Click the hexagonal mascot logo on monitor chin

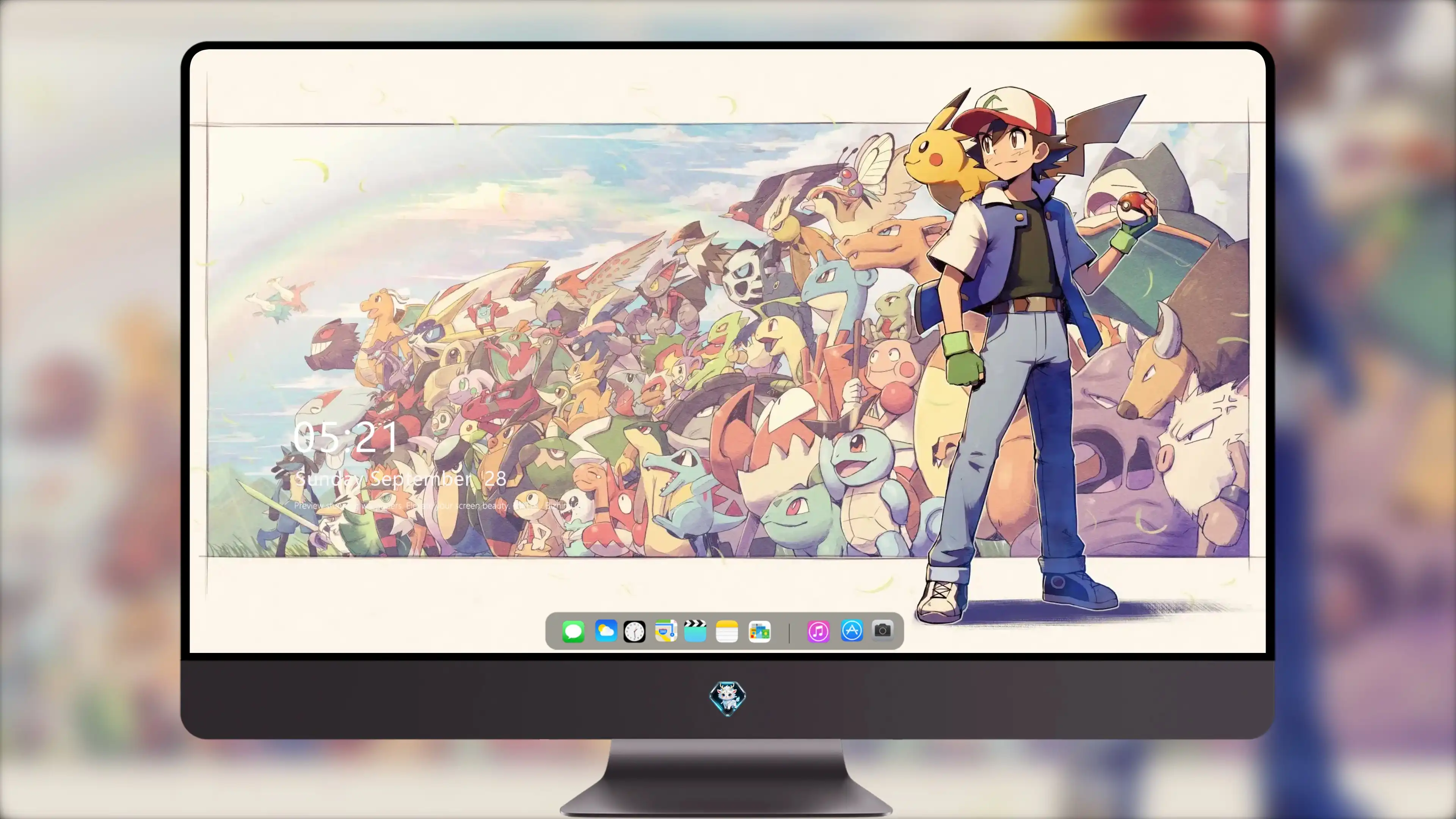(x=728, y=698)
